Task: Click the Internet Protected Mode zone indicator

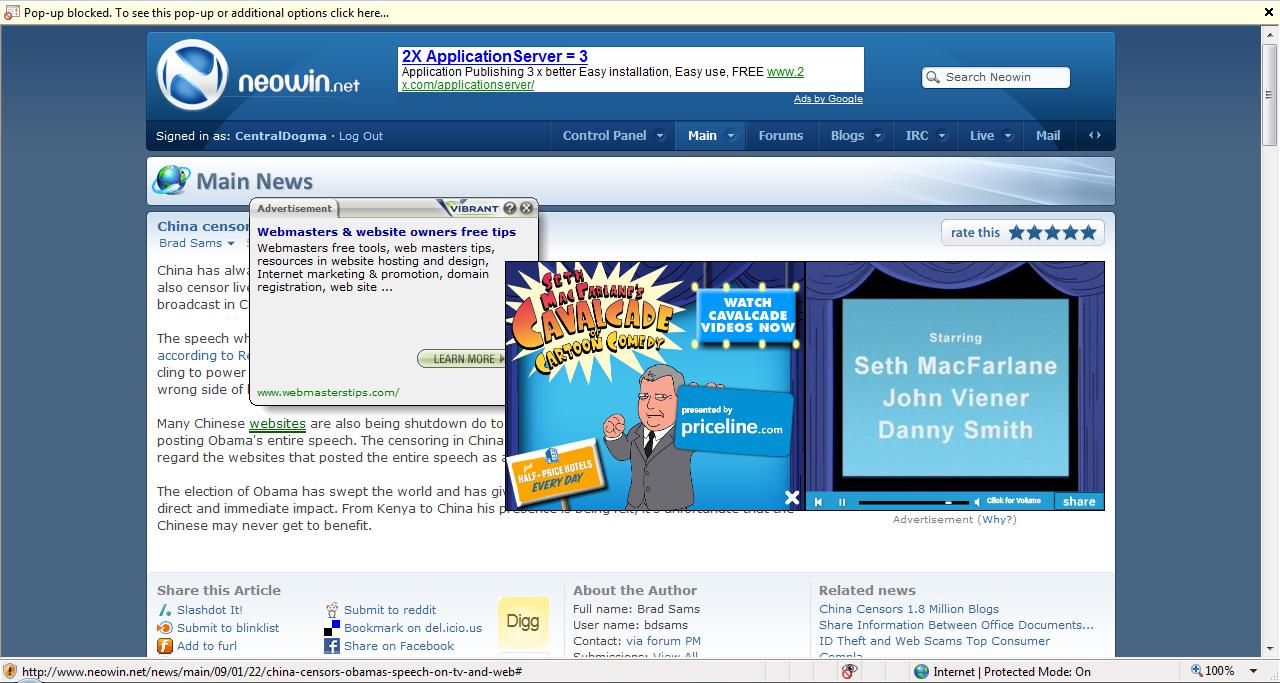Action: click(1002, 672)
